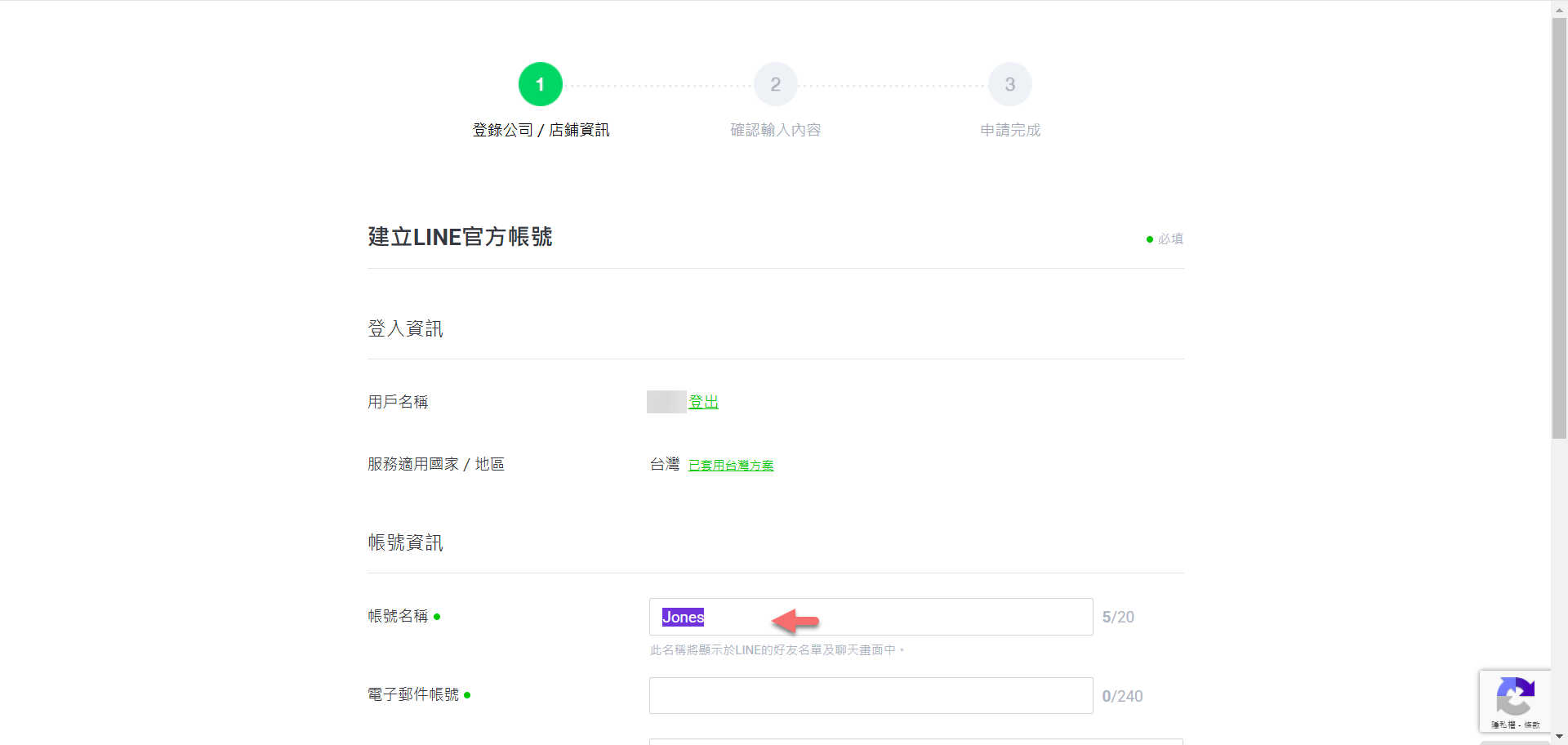Screen dimensions: 1568x745
Task: Click the 帳號名稱 label
Action: click(x=398, y=616)
